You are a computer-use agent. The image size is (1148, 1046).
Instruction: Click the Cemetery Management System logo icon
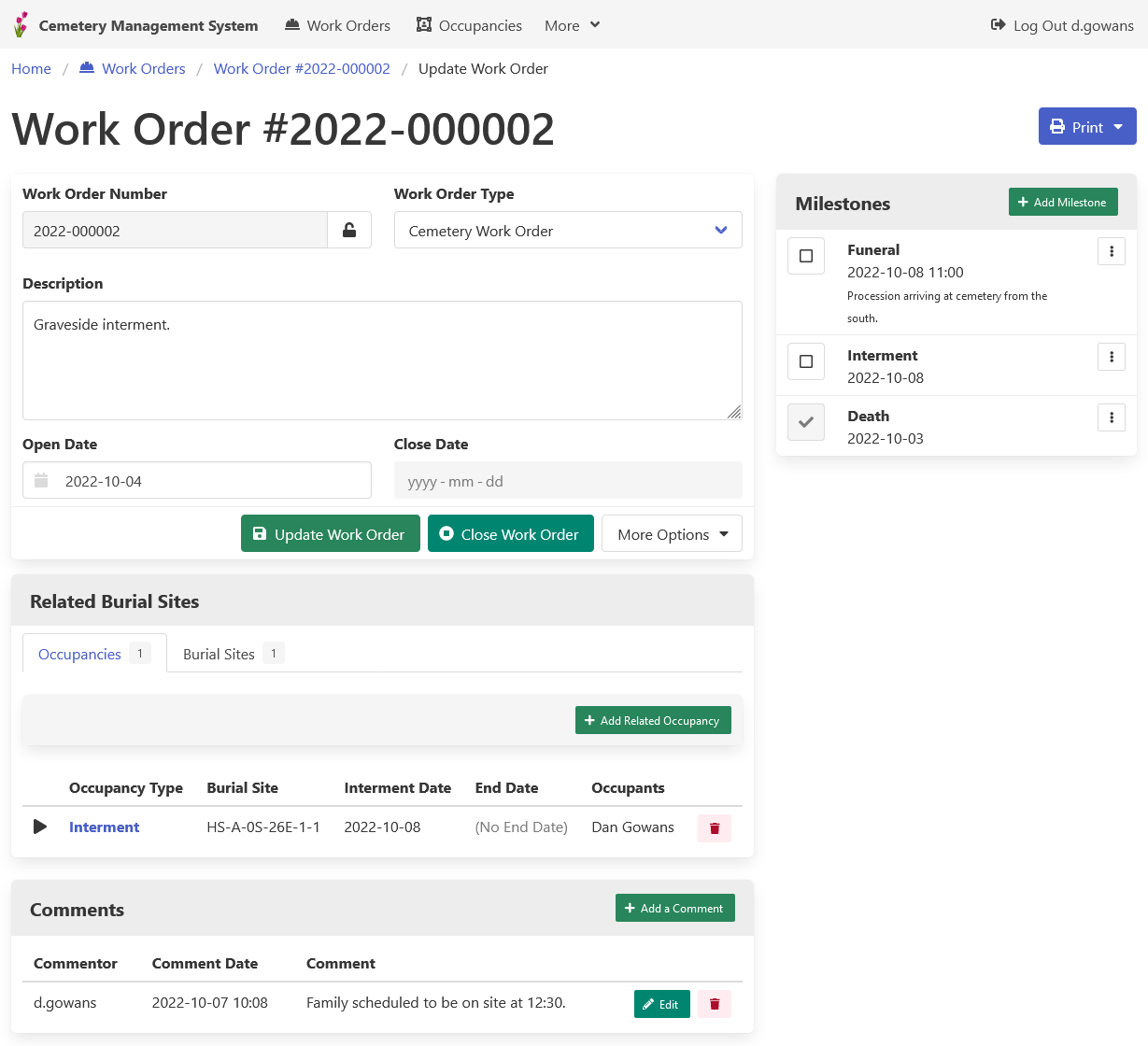21,25
